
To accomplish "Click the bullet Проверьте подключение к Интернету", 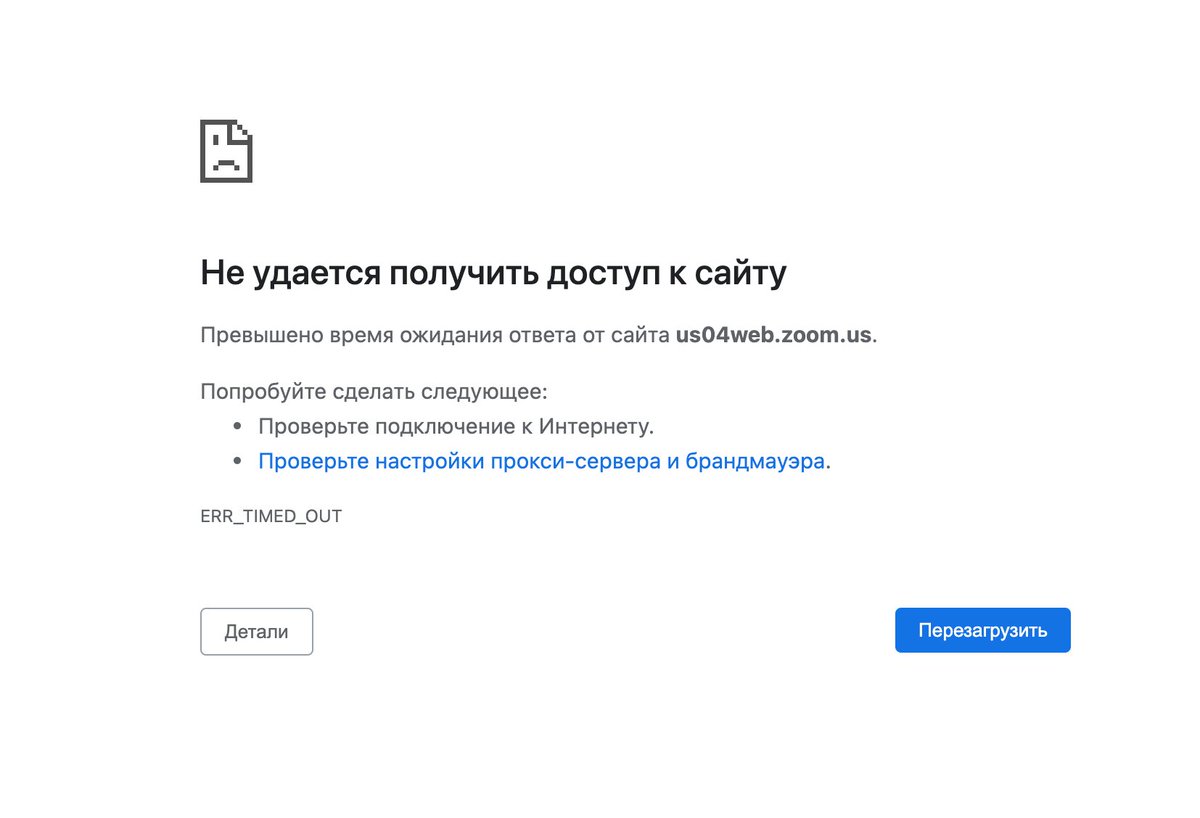I will tap(456, 425).
